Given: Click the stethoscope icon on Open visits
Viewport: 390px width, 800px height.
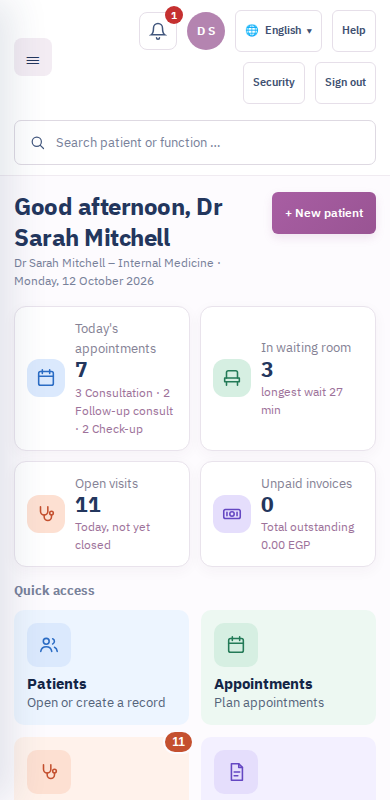Looking at the screenshot, I should [x=46, y=514].
